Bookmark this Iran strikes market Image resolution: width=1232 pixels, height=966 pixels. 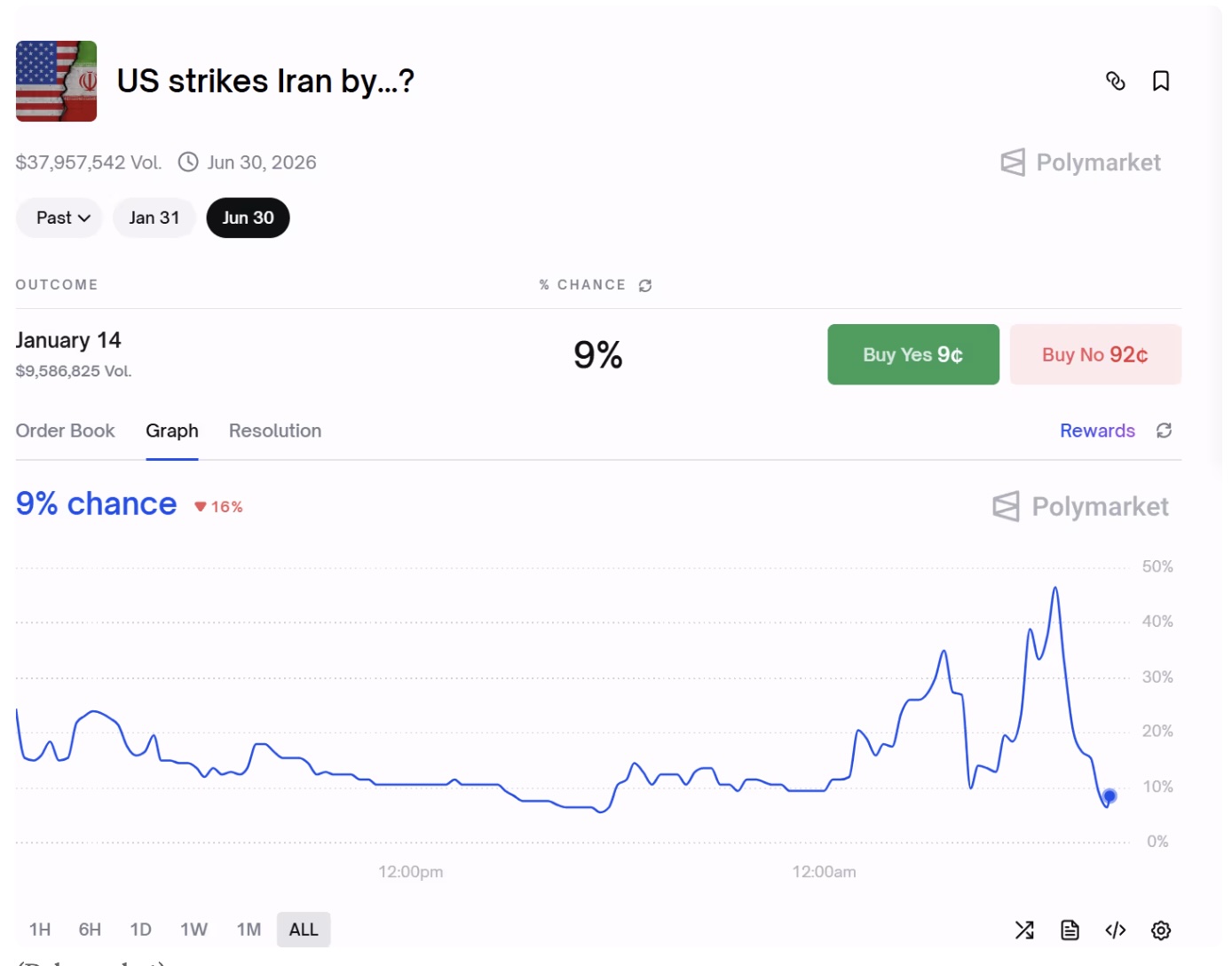[x=1161, y=81]
